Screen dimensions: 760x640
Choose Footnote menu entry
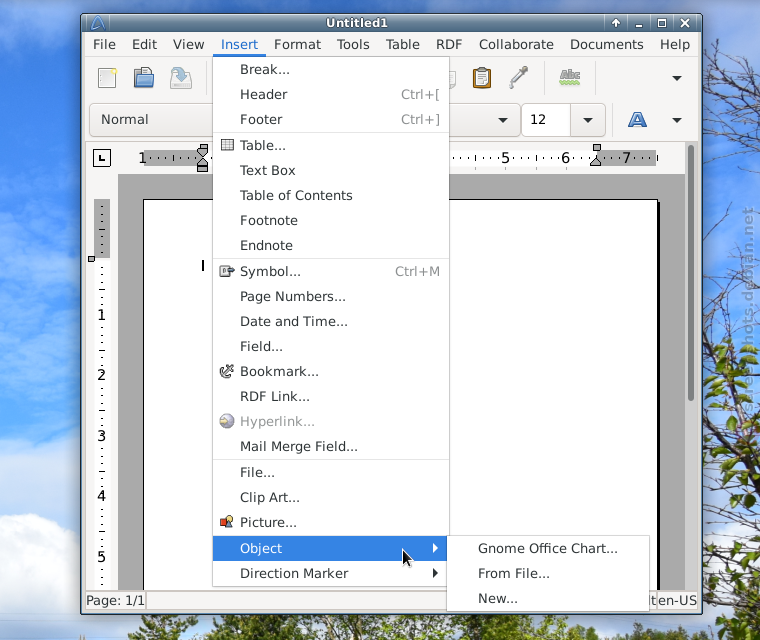[x=331, y=220]
